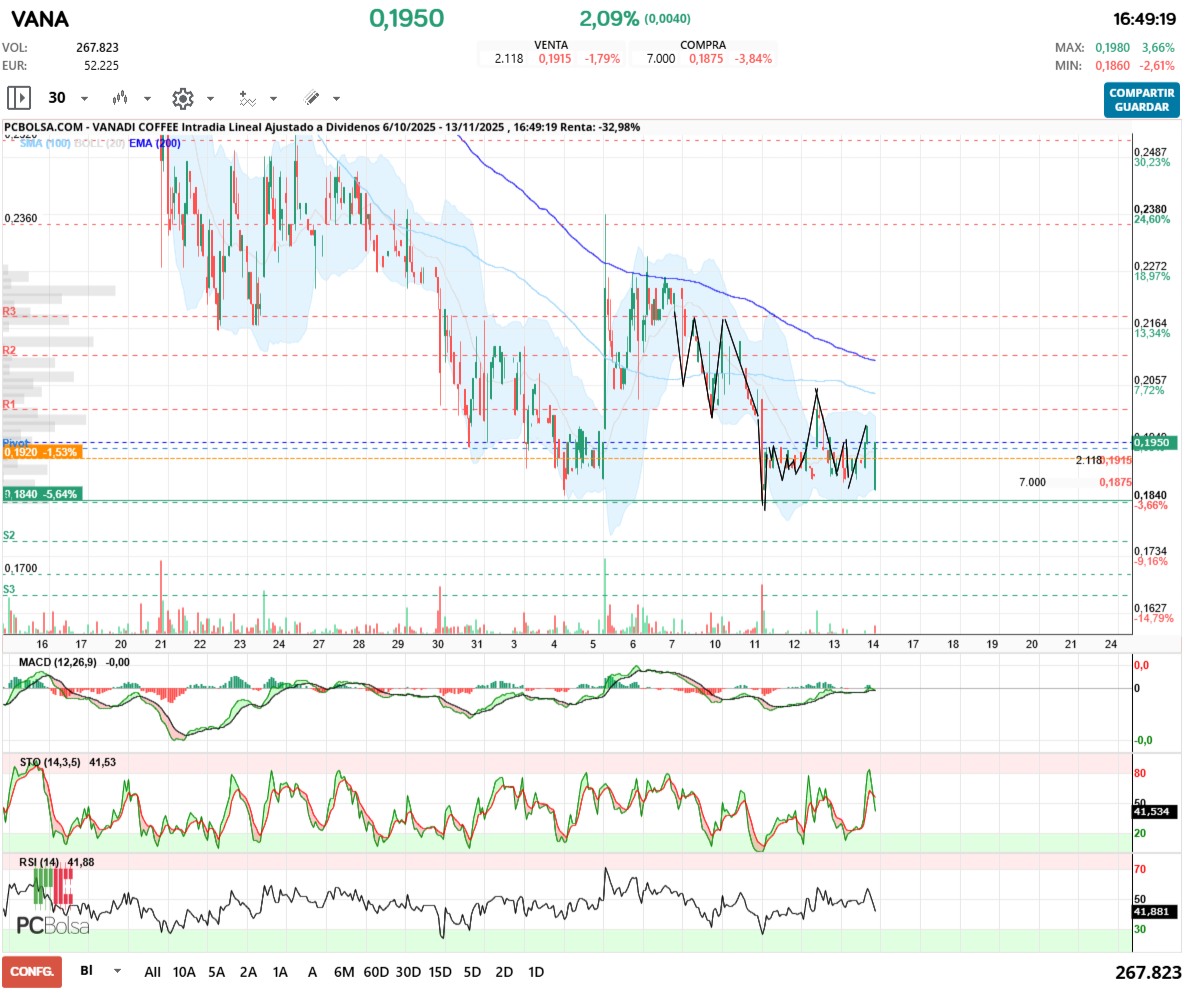Select the 1D time range

pyautogui.click(x=536, y=972)
